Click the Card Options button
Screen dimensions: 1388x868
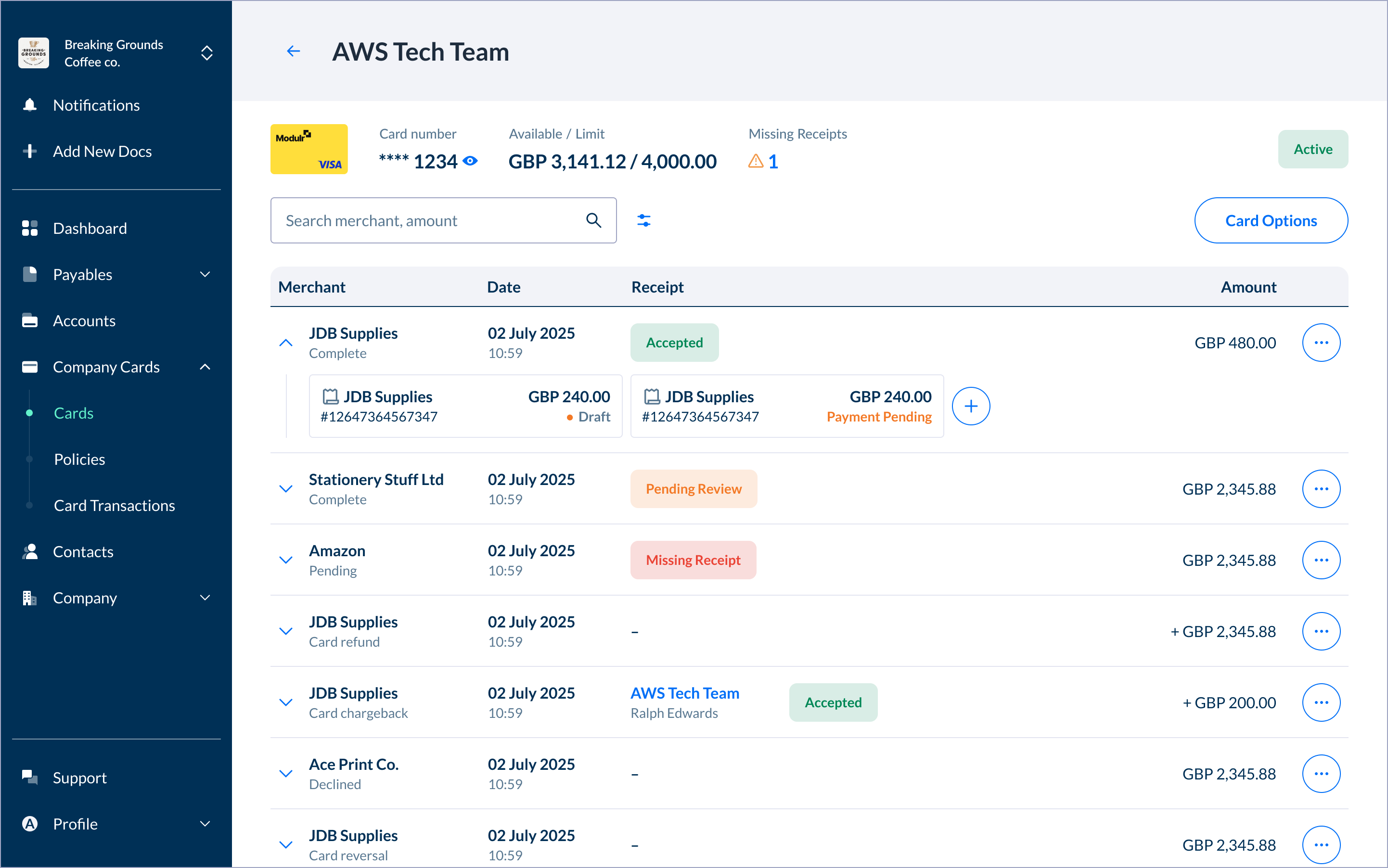pos(1271,220)
